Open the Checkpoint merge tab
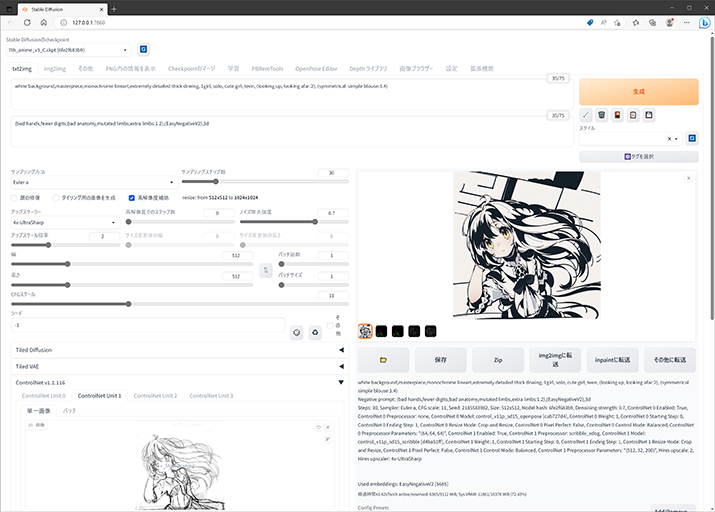 click(x=192, y=69)
